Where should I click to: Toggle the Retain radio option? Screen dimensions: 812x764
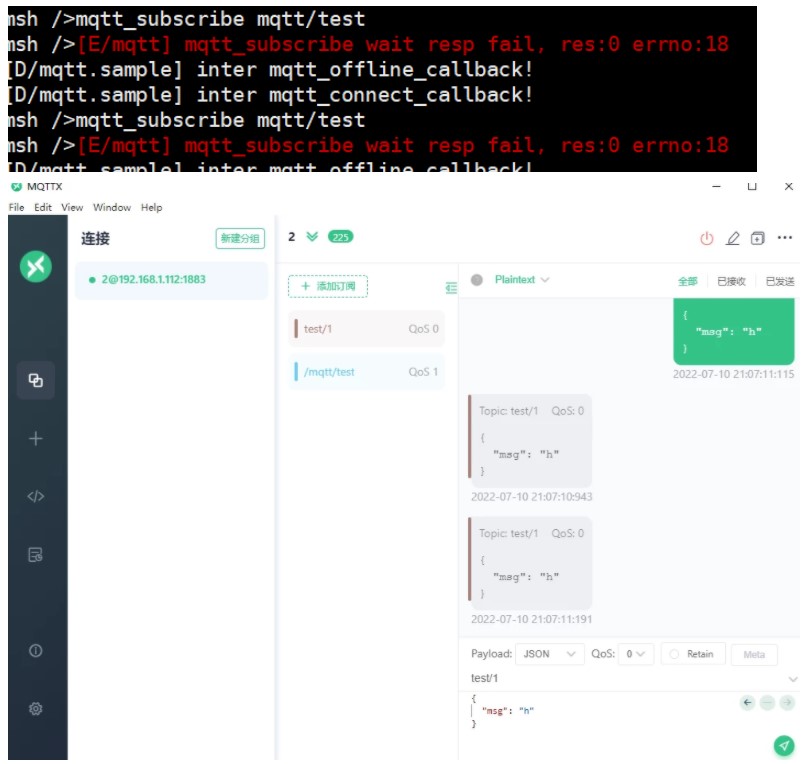tap(692, 654)
